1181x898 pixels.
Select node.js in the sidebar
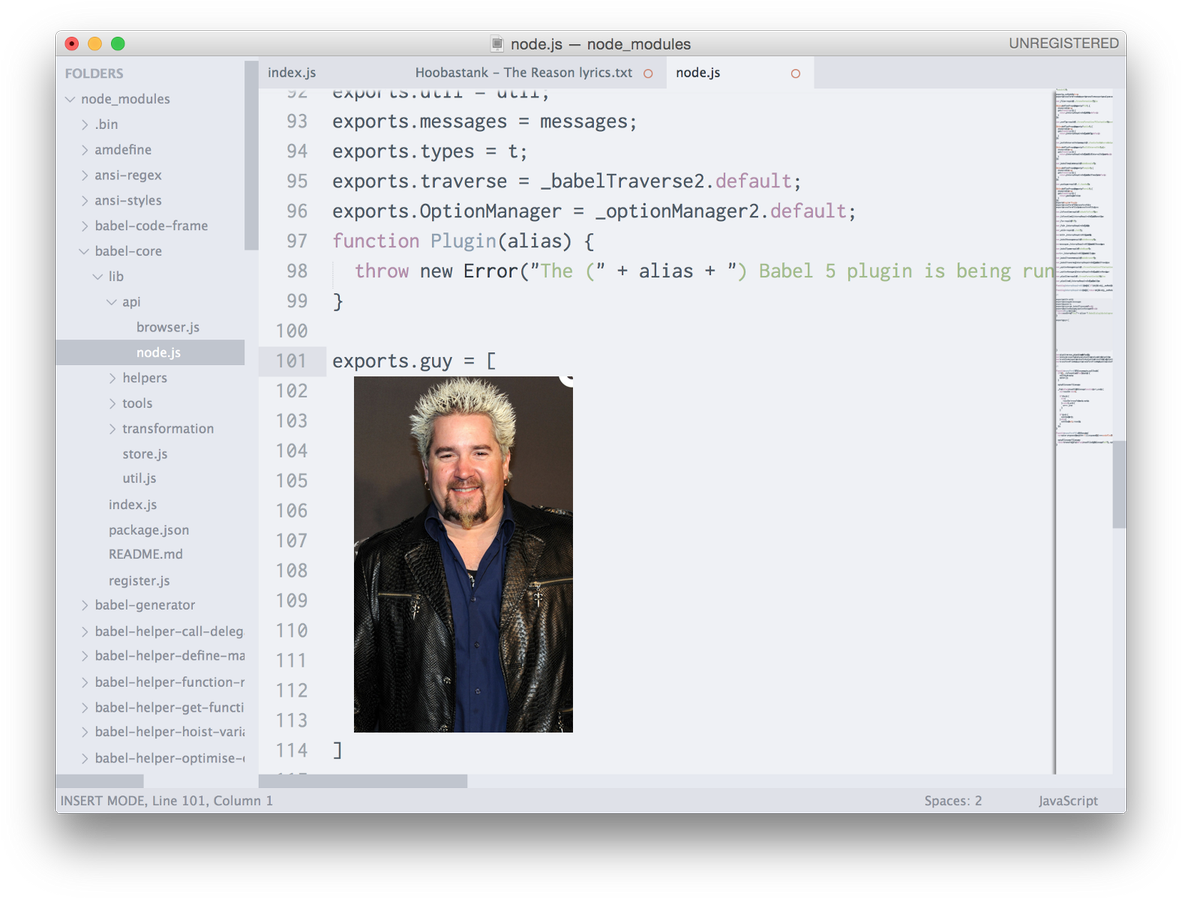158,353
